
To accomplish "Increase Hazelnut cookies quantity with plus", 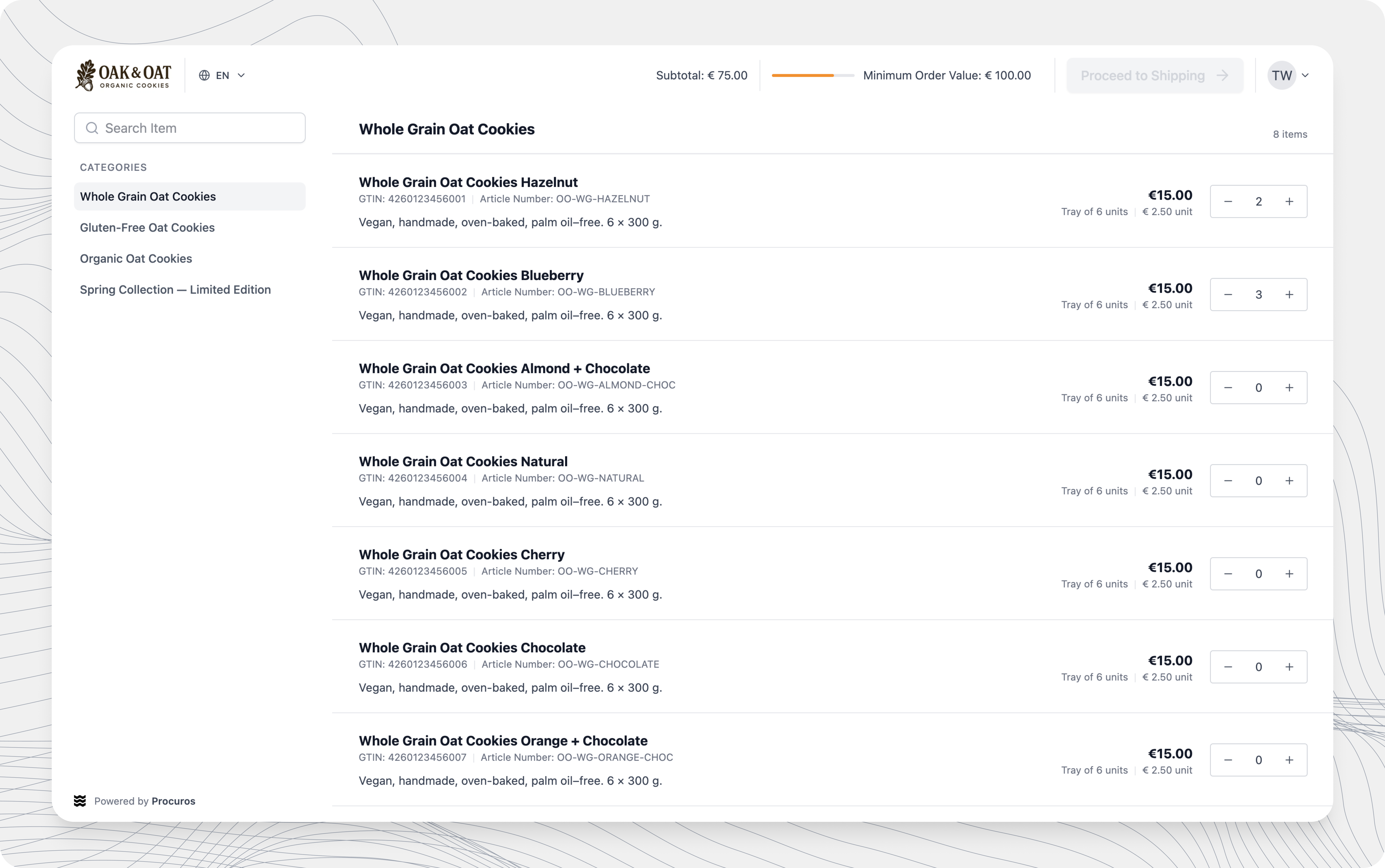I will pyautogui.click(x=1289, y=202).
